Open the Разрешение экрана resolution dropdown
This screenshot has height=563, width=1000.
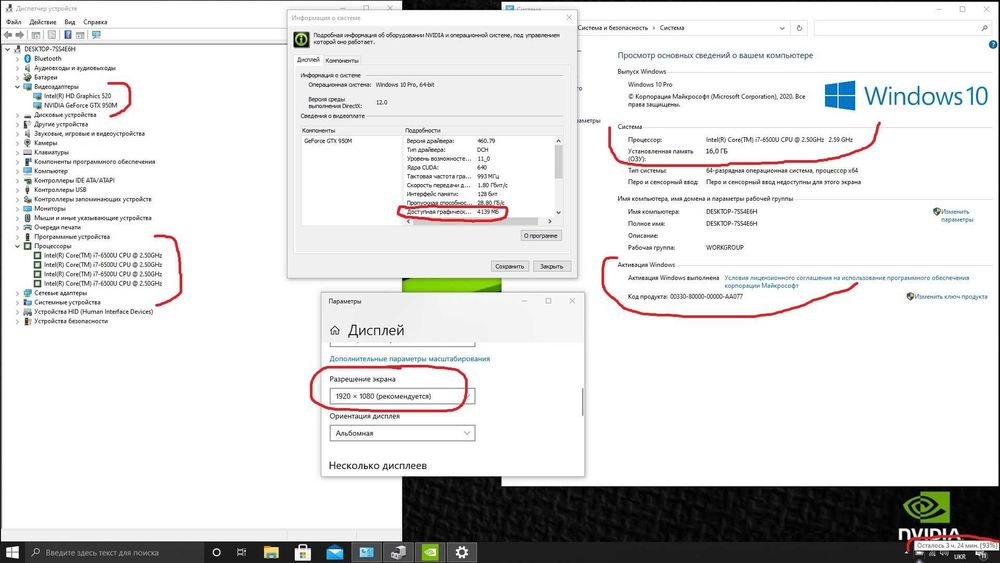pos(402,396)
